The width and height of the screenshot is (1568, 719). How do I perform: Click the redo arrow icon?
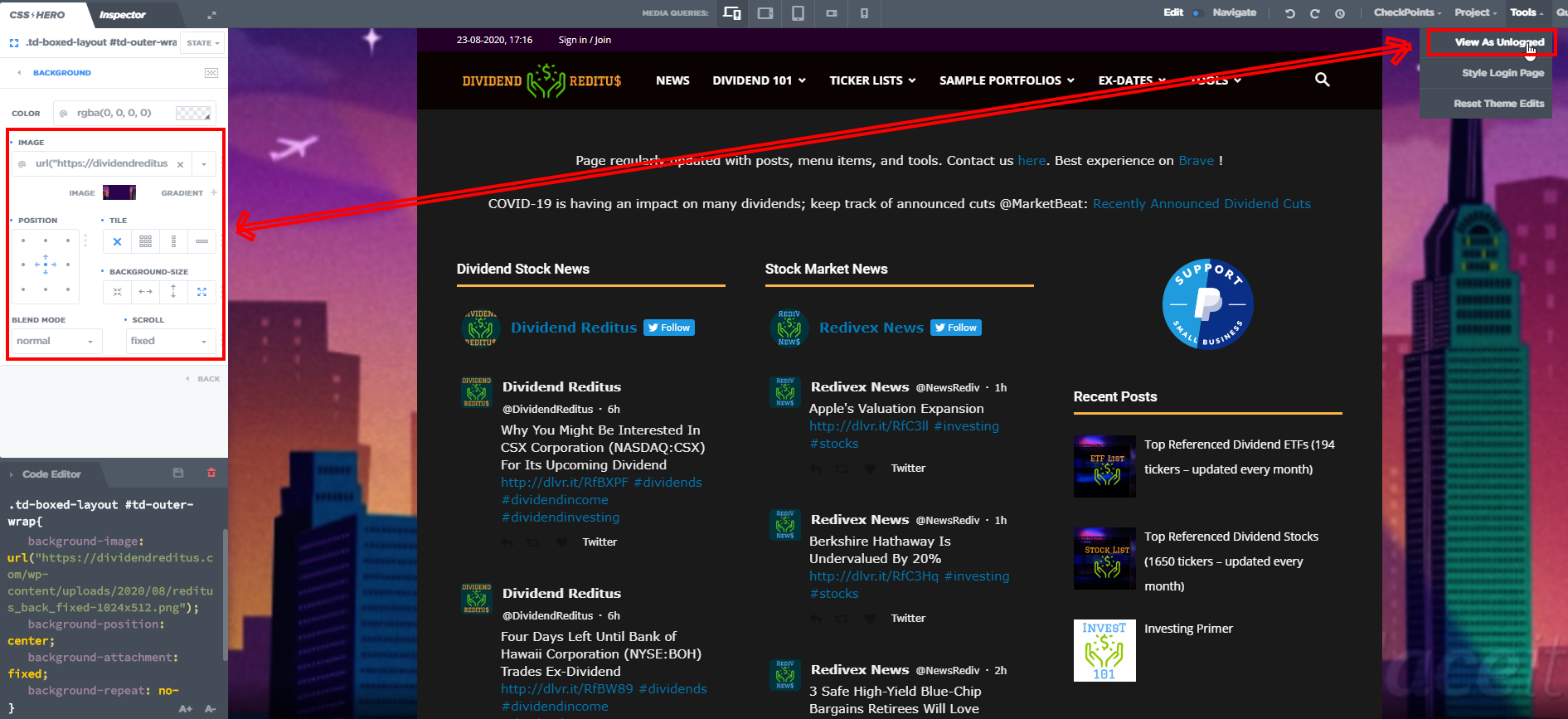coord(1314,13)
